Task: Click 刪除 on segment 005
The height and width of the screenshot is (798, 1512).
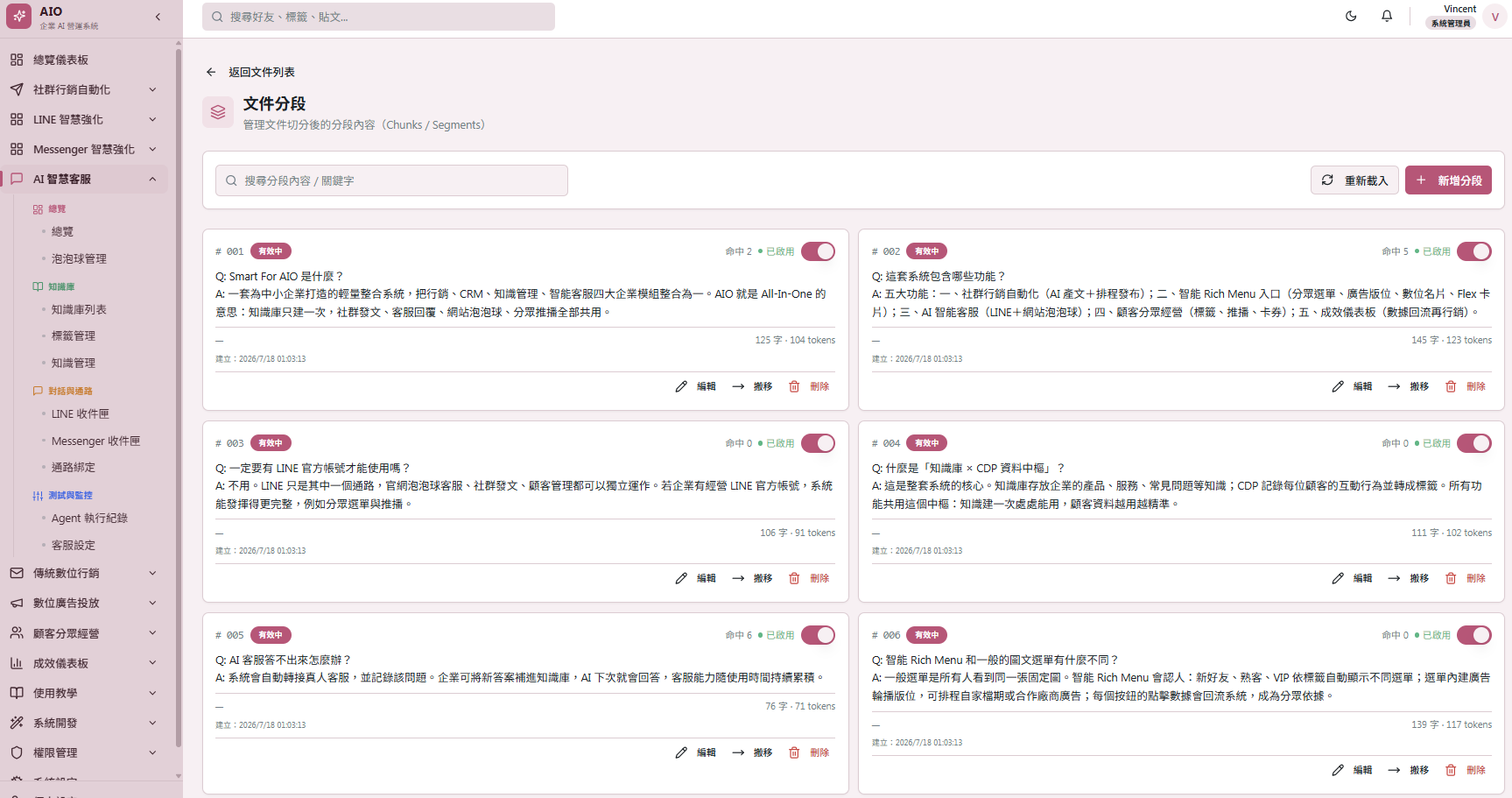Action: pos(819,752)
